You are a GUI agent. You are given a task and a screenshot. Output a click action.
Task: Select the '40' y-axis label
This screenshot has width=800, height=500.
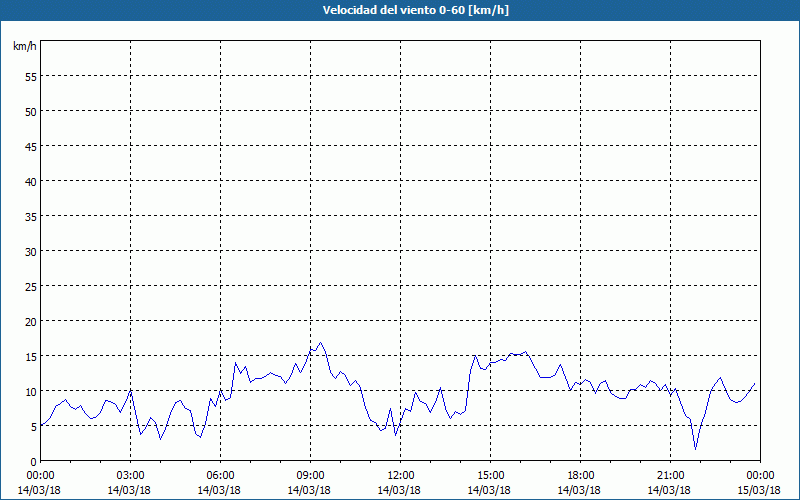(x=31, y=181)
